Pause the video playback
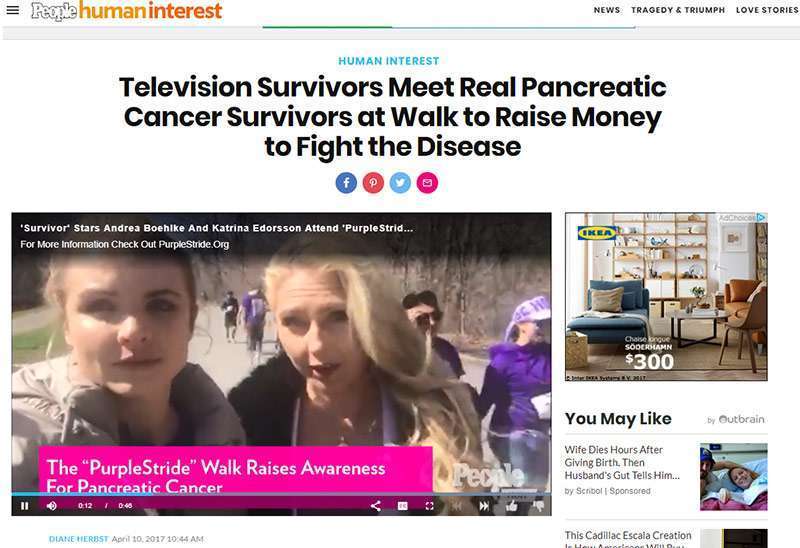Viewport: 800px width, 548px height. coord(24,506)
